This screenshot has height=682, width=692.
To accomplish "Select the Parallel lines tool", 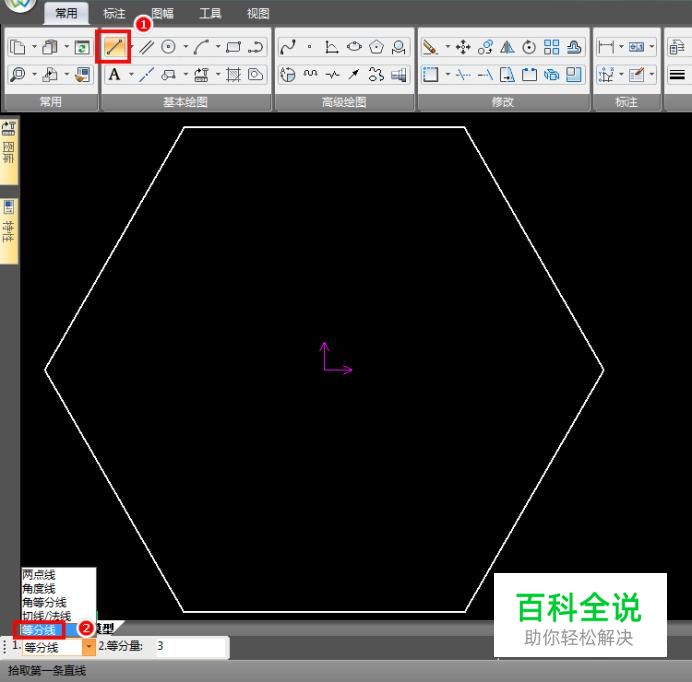I will point(146,47).
